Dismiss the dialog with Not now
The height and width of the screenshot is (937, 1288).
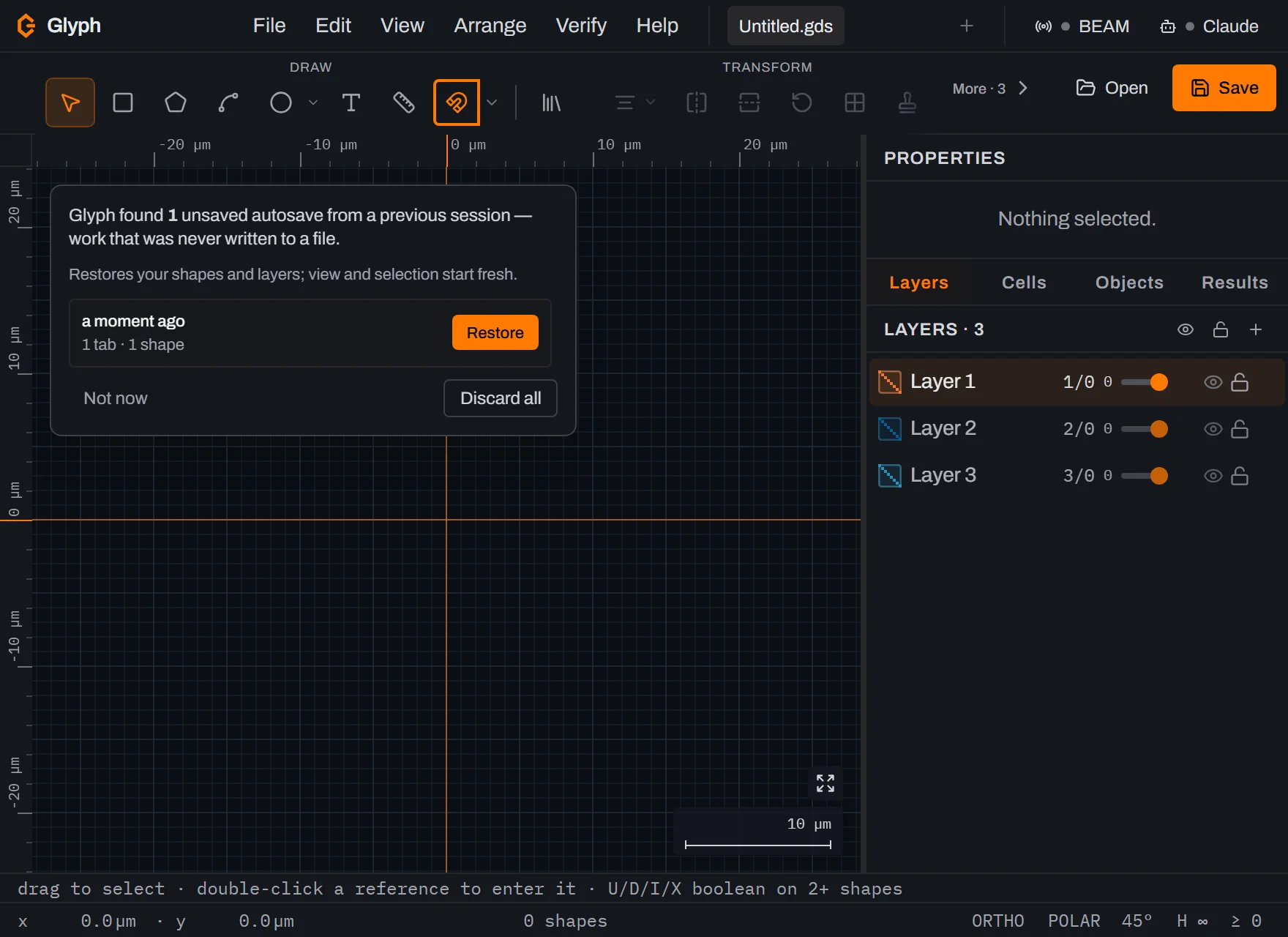click(116, 398)
